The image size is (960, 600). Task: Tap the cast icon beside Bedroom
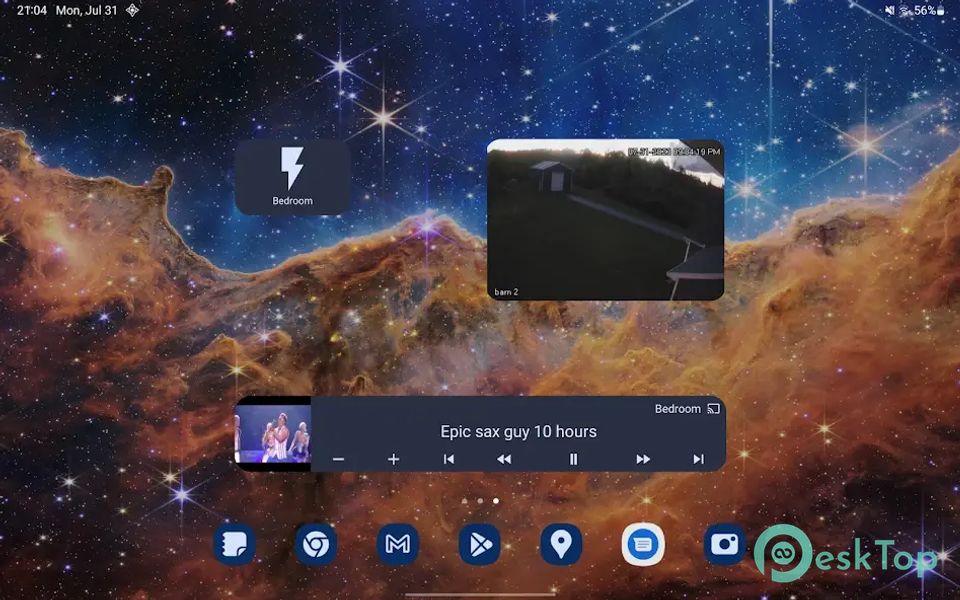tap(713, 408)
